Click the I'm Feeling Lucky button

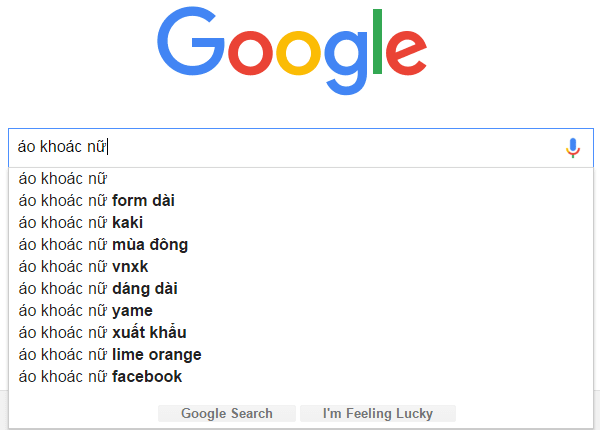(x=377, y=413)
